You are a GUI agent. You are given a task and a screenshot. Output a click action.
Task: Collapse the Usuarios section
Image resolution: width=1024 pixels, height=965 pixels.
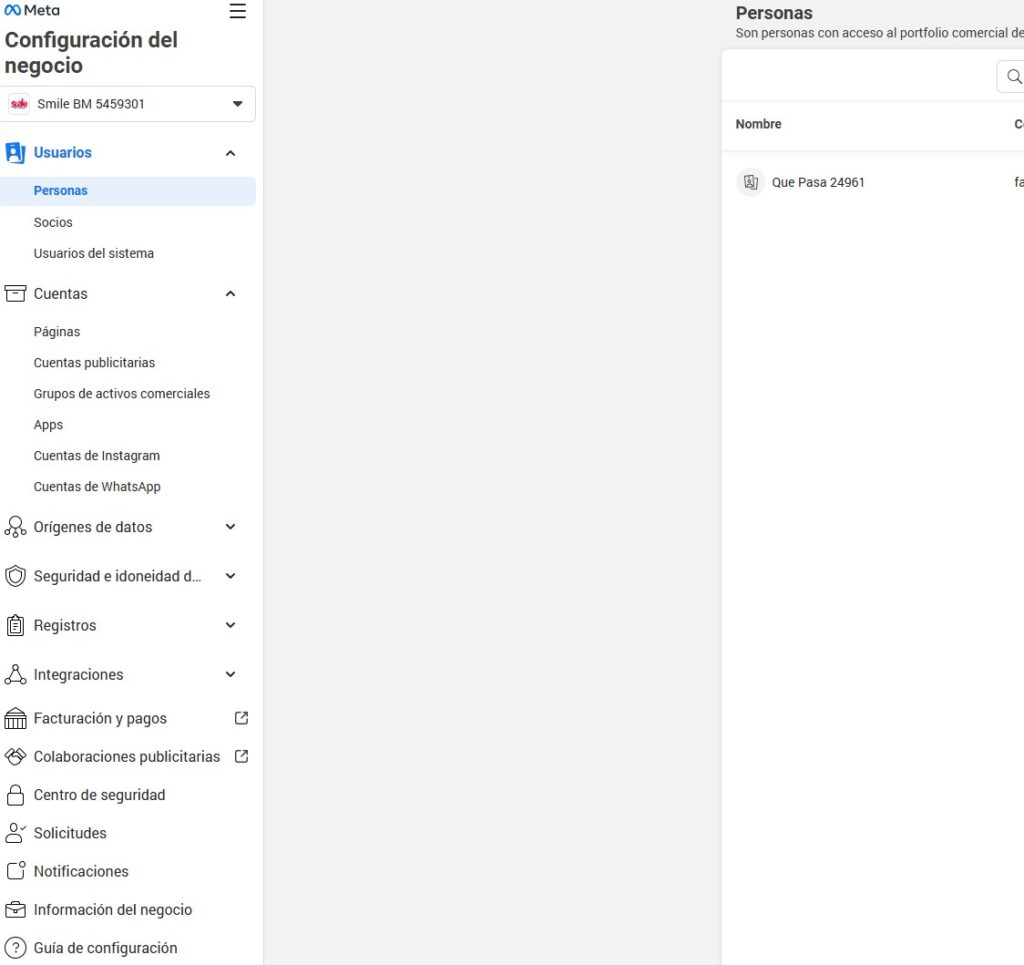(230, 152)
